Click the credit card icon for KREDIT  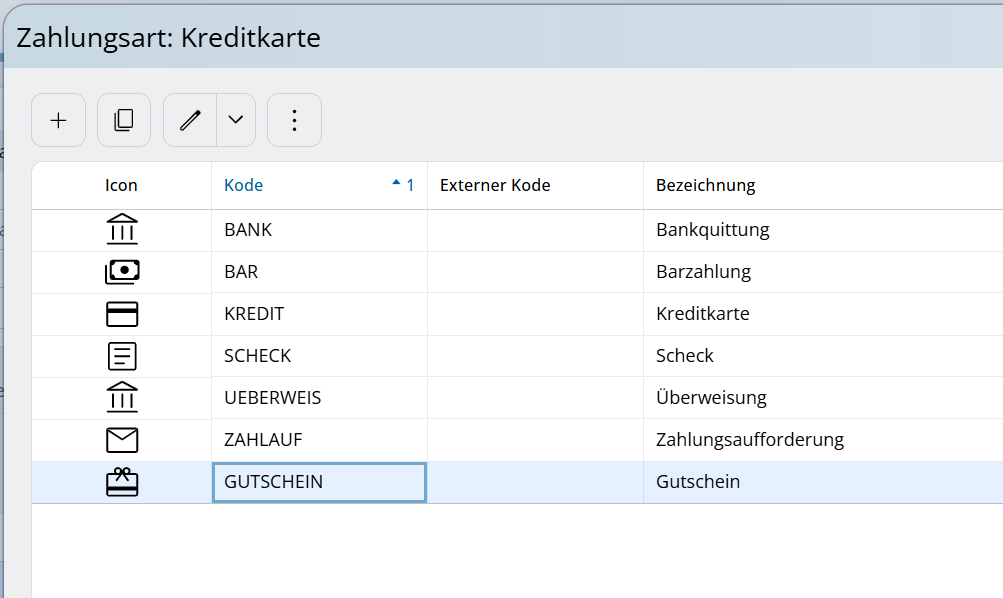[x=122, y=314]
